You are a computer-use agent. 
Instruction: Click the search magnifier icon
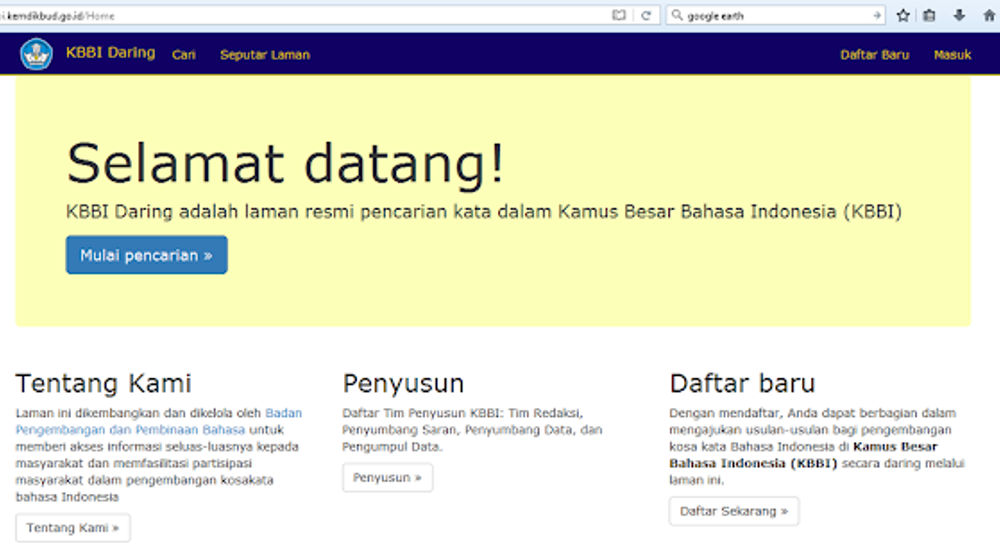click(677, 16)
